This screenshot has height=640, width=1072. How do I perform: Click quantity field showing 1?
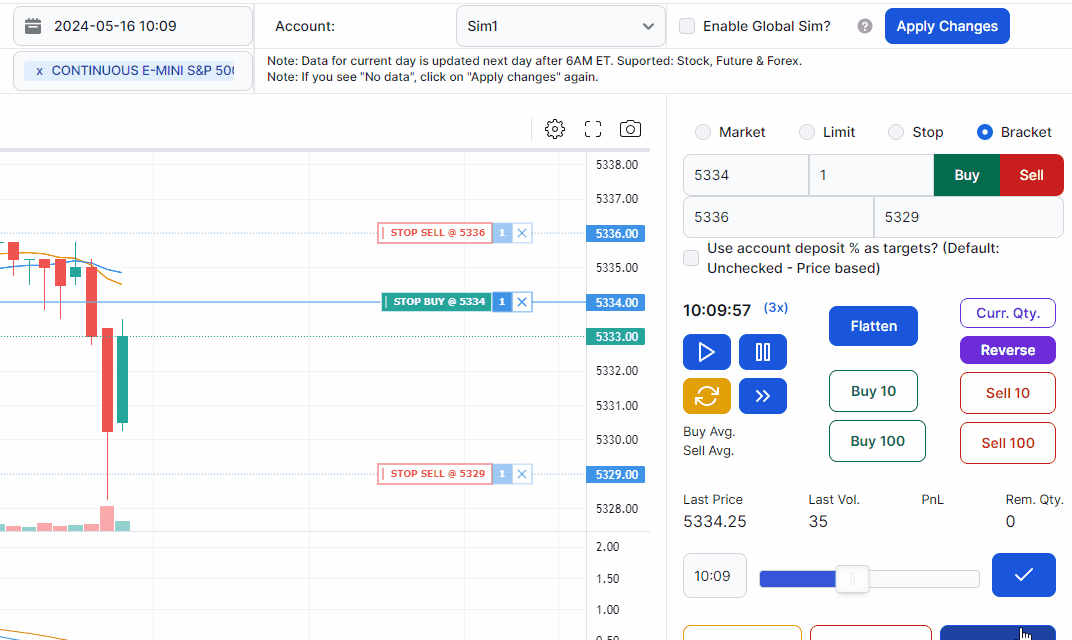[872, 175]
